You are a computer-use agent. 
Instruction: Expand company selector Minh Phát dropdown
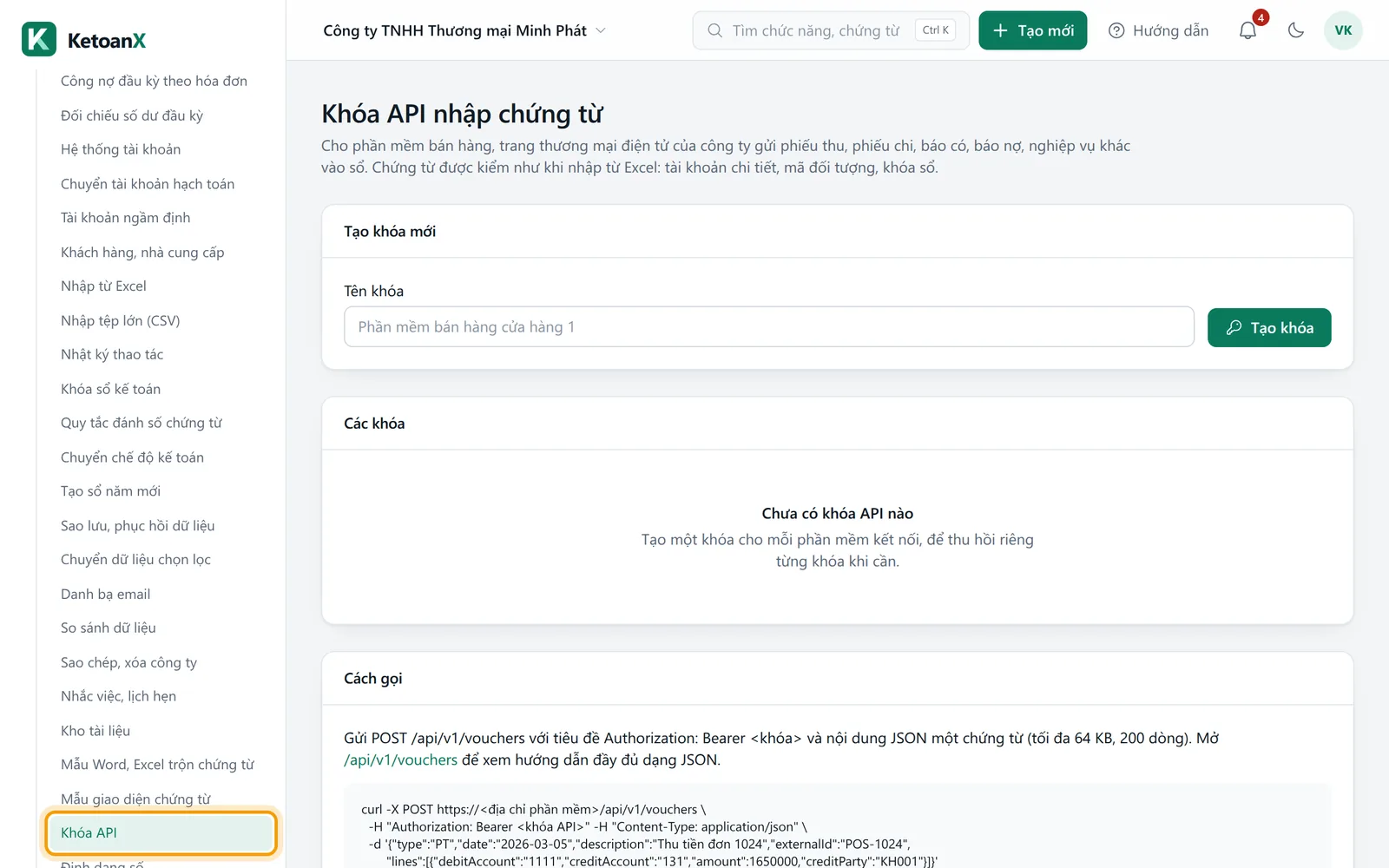point(464,30)
